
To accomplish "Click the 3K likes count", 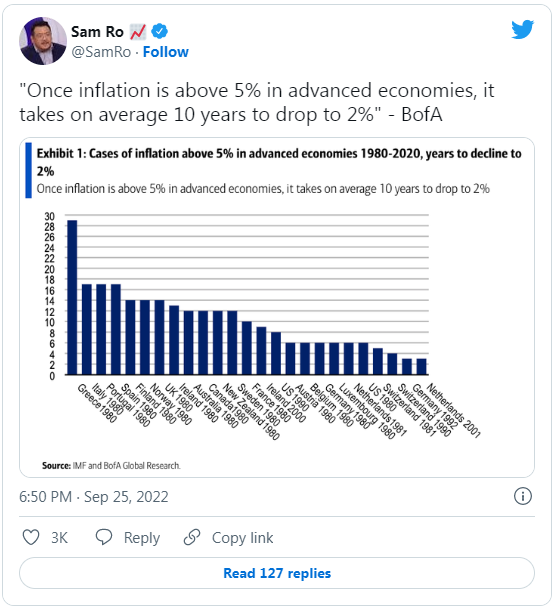I will pyautogui.click(x=59, y=537).
